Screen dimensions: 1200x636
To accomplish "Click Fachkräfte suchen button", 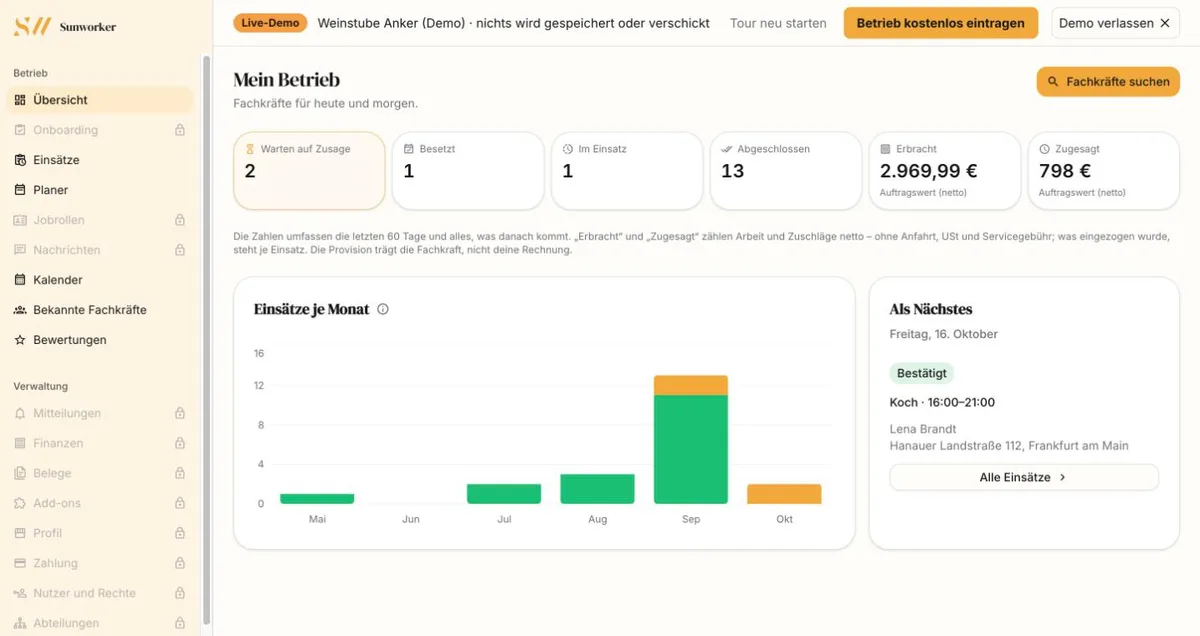I will [x=1108, y=82].
